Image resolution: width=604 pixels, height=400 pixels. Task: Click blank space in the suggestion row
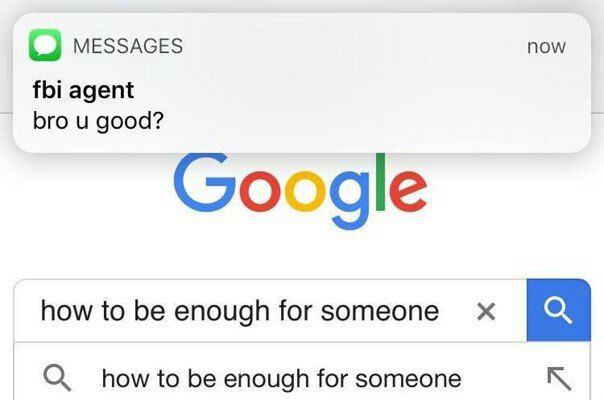[x=503, y=378]
